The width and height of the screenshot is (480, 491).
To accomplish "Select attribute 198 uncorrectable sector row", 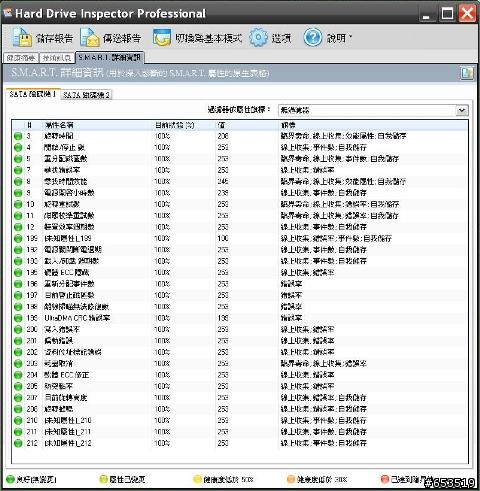I will pyautogui.click(x=240, y=307).
